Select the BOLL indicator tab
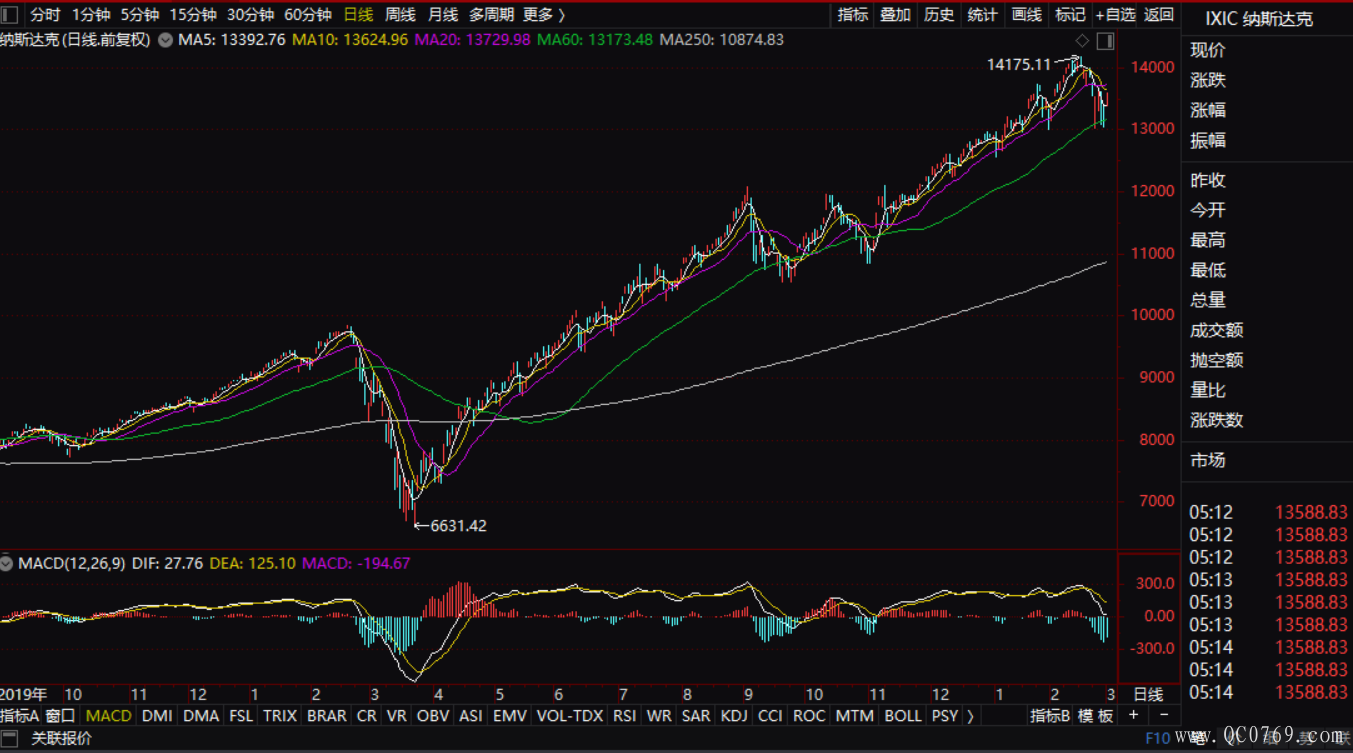This screenshot has width=1353, height=753. point(903,716)
